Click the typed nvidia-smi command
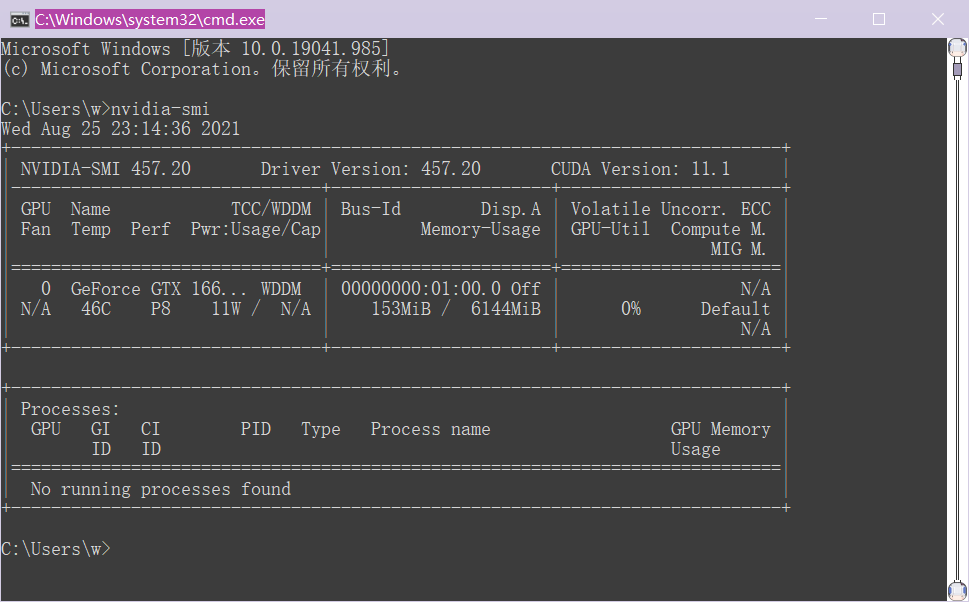 160,109
